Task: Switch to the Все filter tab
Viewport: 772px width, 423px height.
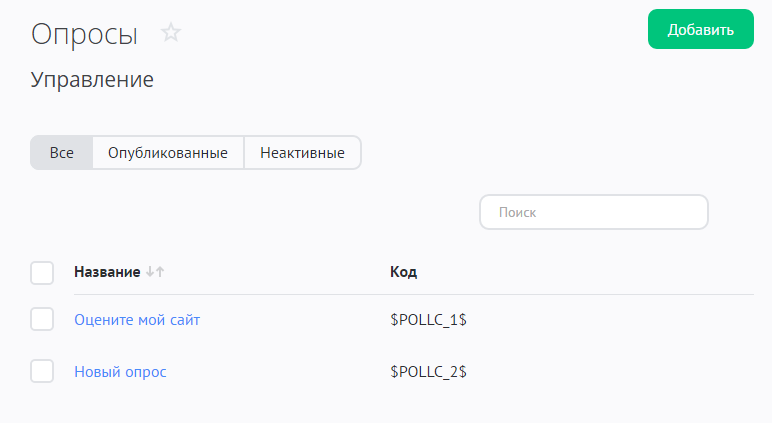Action: 62,153
